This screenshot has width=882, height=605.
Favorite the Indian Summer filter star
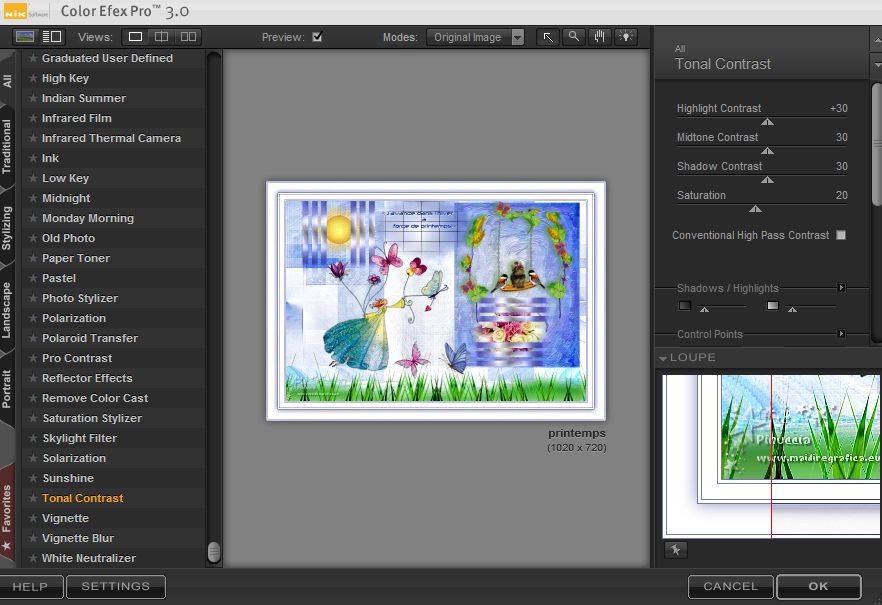pyautogui.click(x=33, y=98)
